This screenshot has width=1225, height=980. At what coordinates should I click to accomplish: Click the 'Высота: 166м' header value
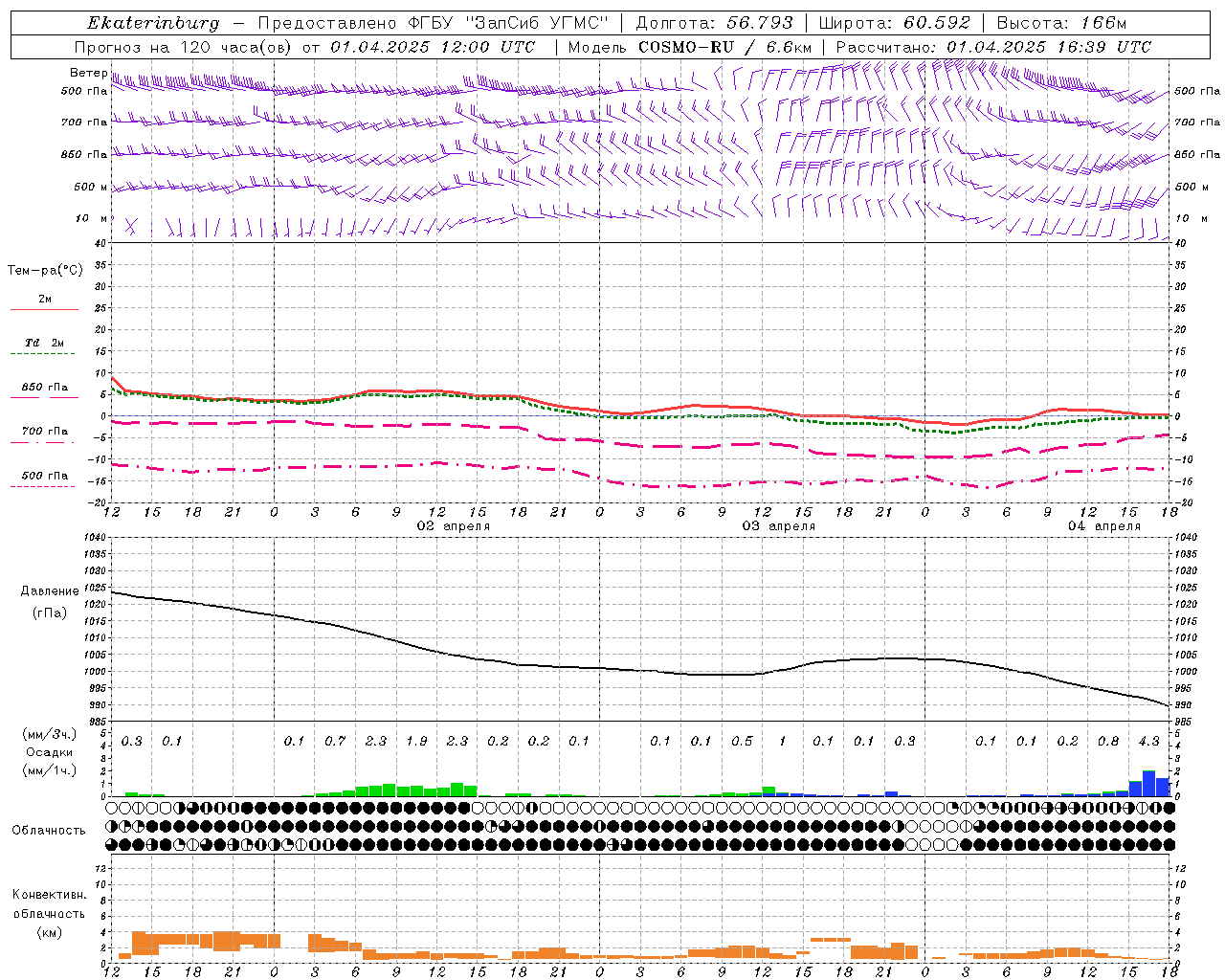pyautogui.click(x=1062, y=23)
